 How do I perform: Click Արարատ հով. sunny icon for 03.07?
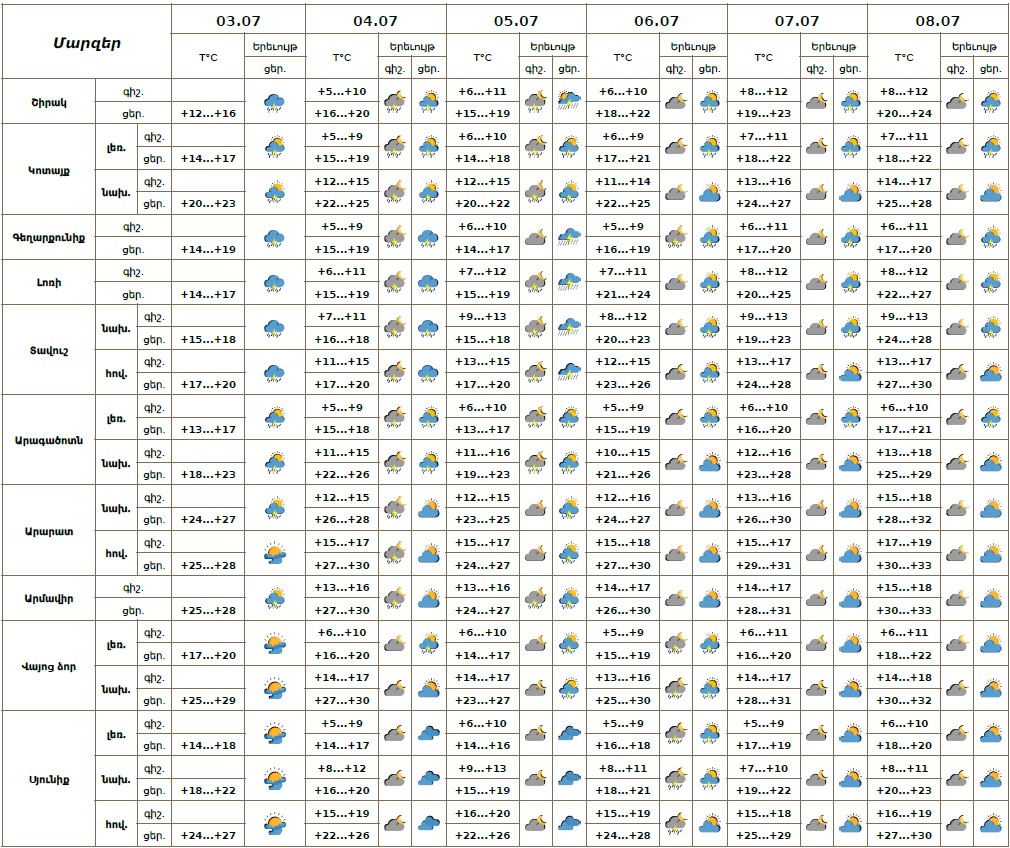coord(275,554)
